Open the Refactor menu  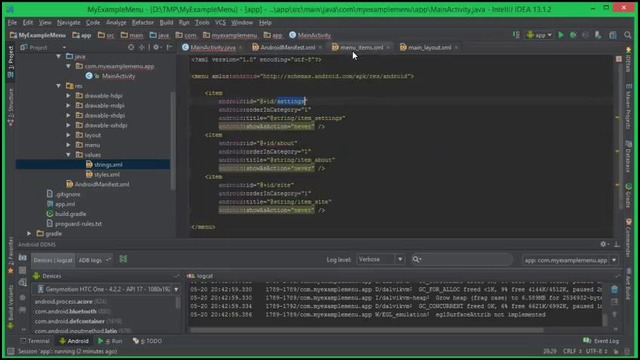click(x=142, y=22)
